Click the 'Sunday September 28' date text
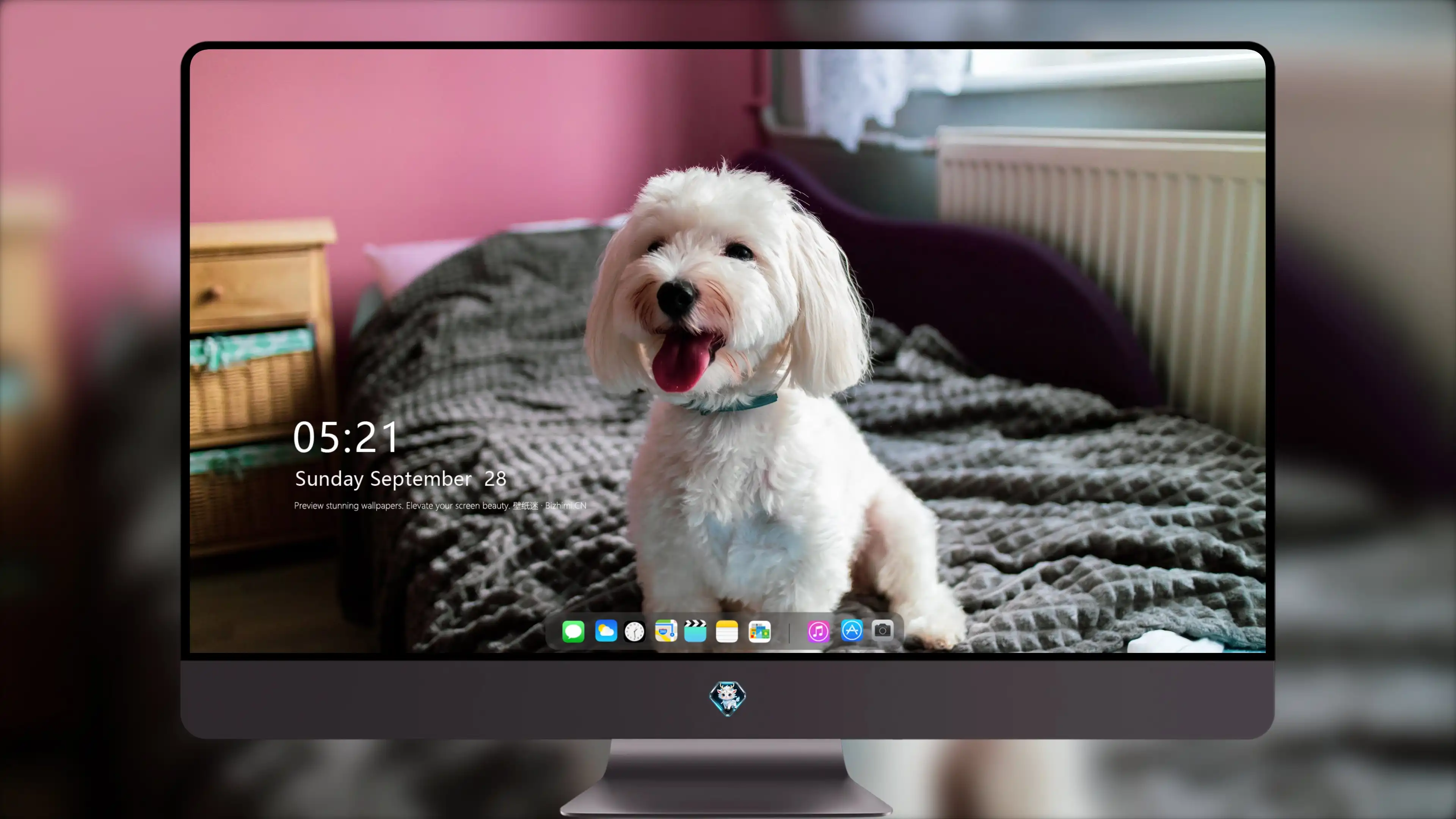 401,479
